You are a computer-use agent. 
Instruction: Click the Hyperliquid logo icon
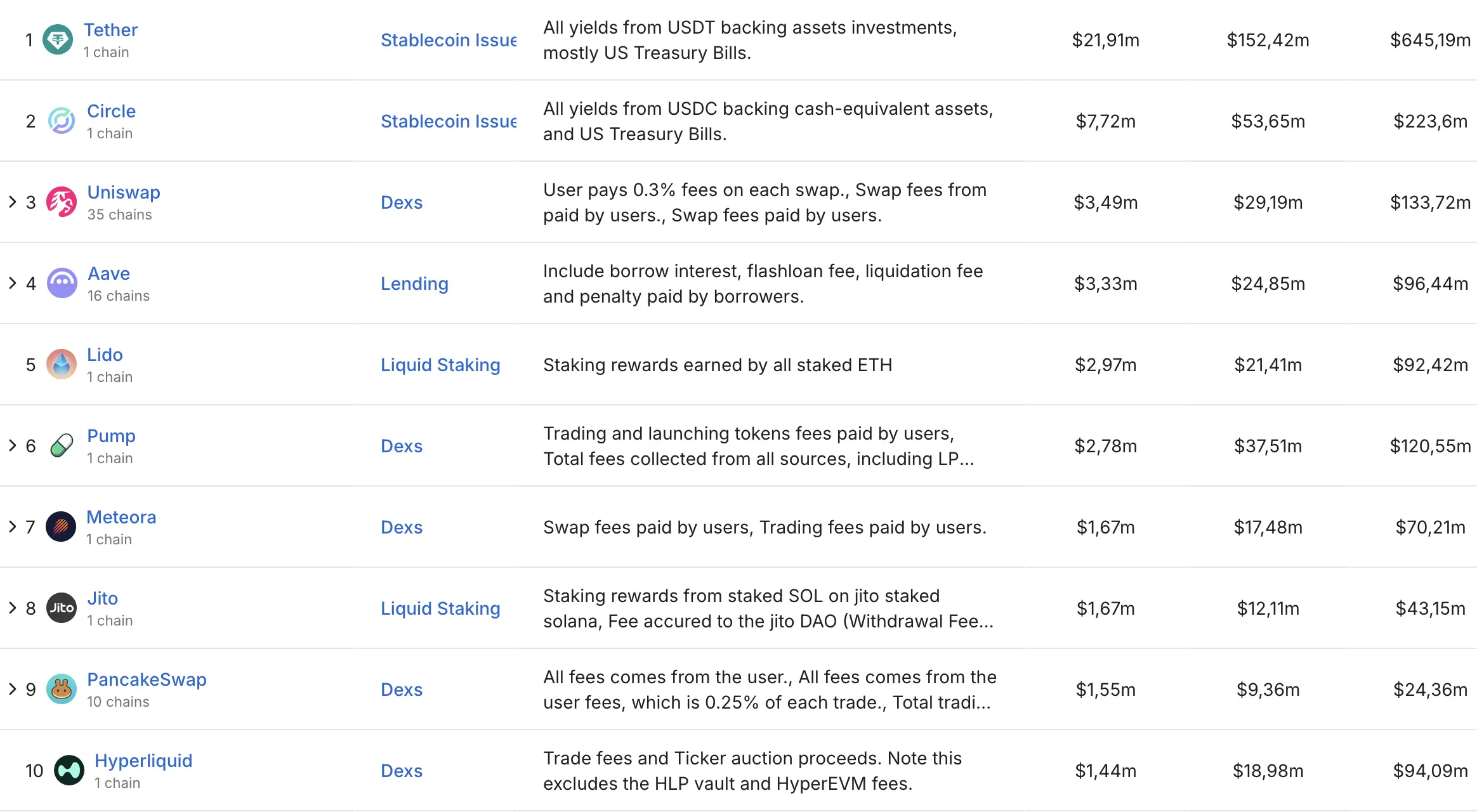pos(69,770)
